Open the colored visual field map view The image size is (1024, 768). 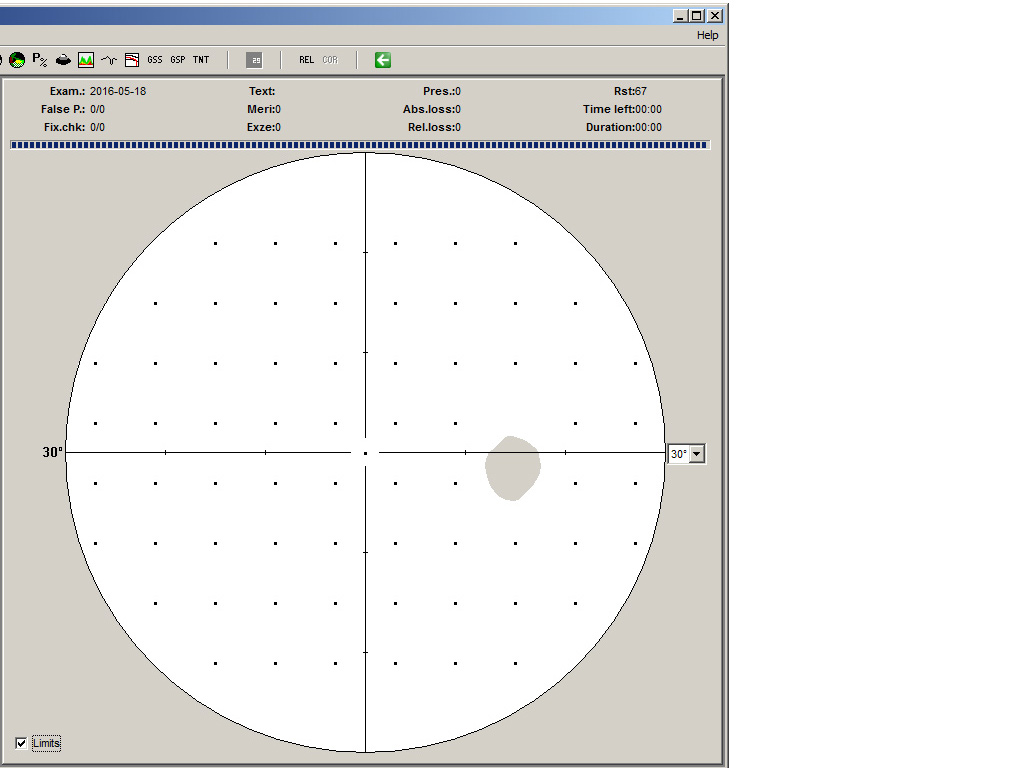tap(18, 60)
